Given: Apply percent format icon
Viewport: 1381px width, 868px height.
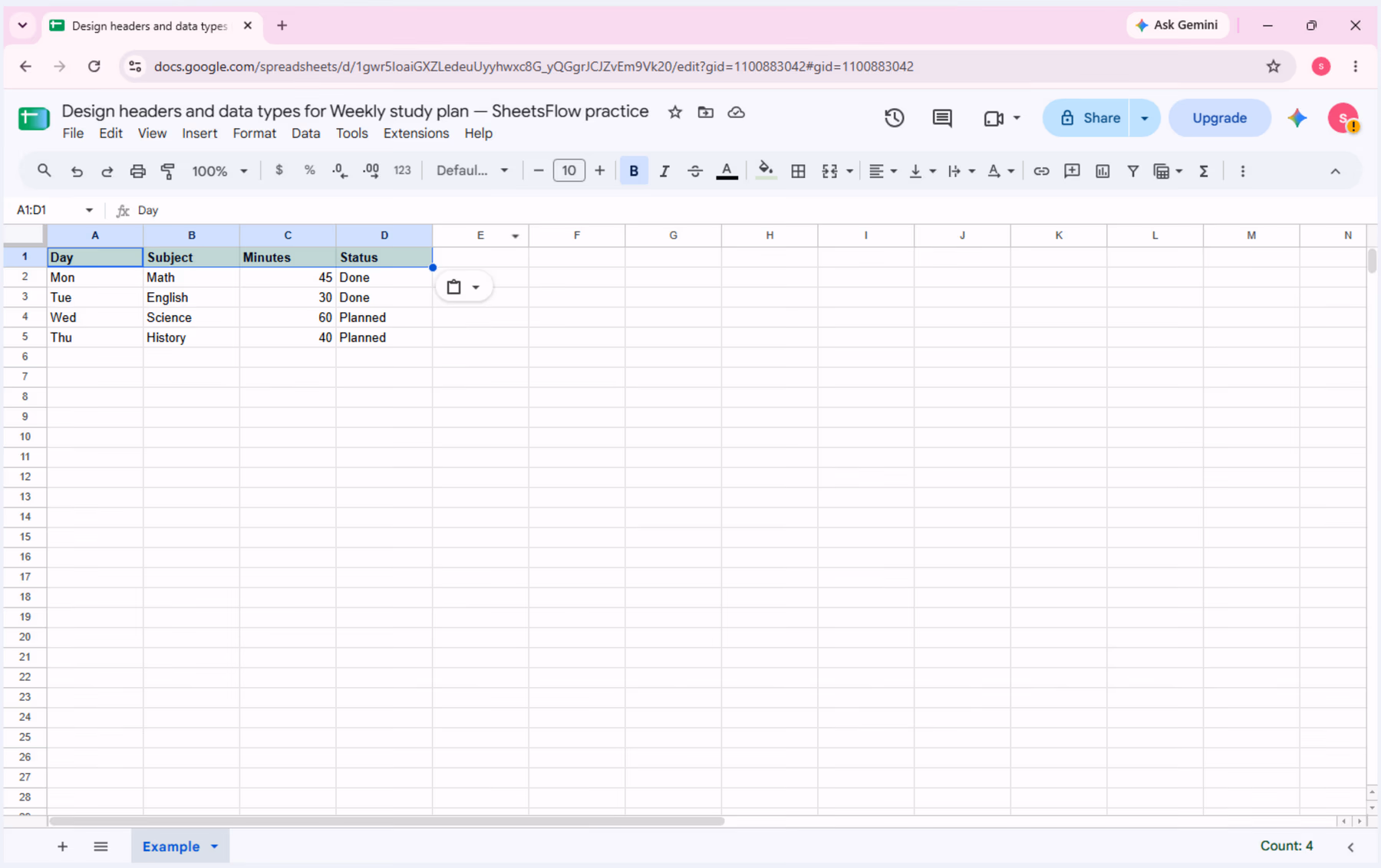Looking at the screenshot, I should click(310, 170).
